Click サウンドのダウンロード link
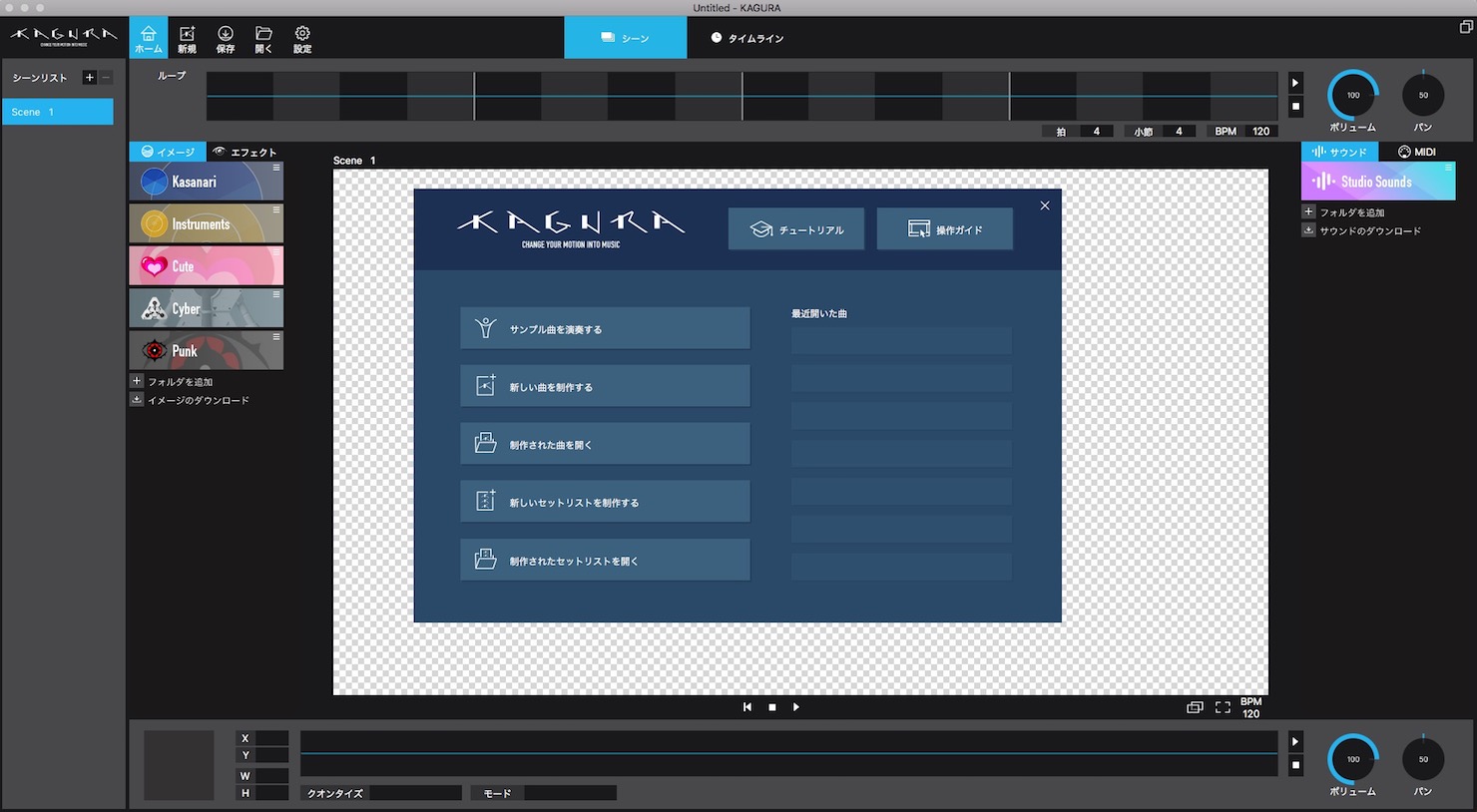This screenshot has height=812, width=1477. 1362,230
